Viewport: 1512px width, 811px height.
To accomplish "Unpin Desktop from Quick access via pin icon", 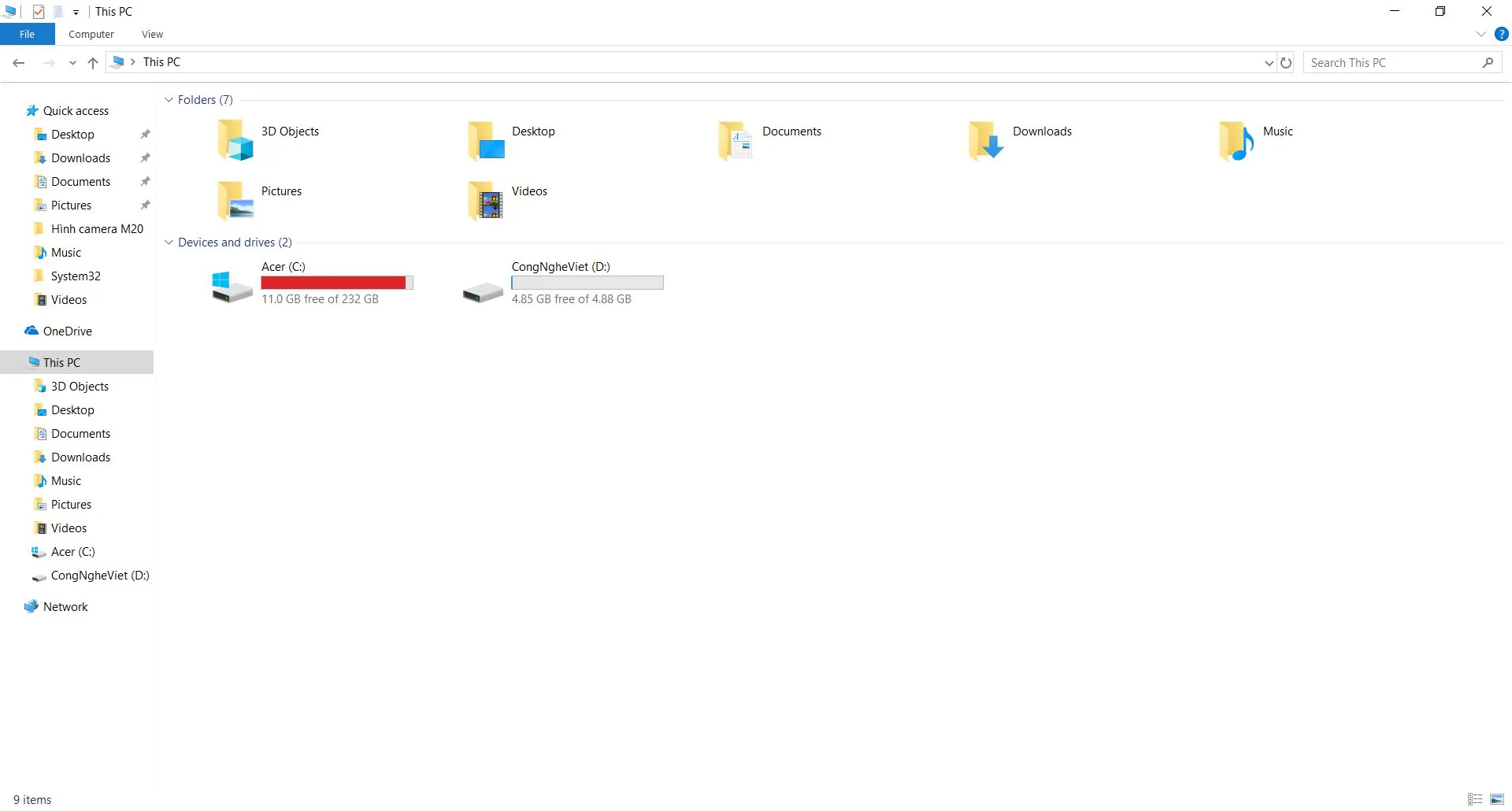I will pos(145,135).
